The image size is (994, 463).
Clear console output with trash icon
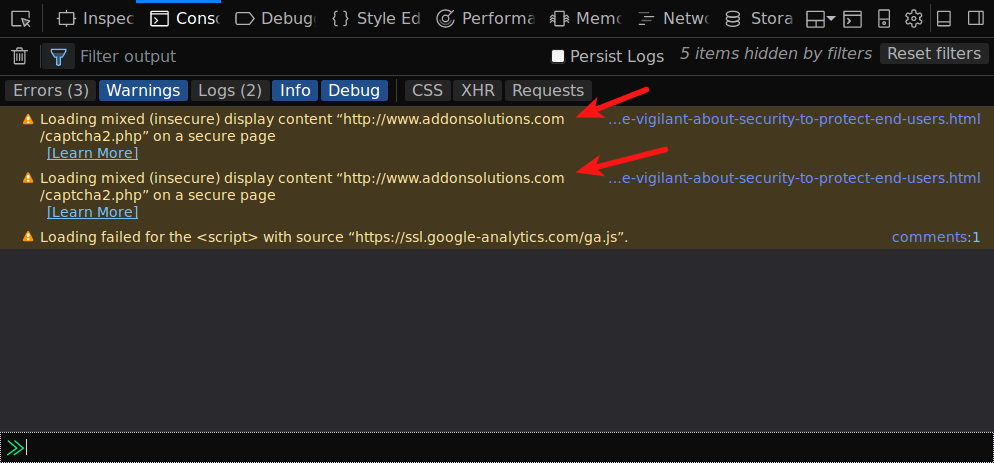(19, 56)
